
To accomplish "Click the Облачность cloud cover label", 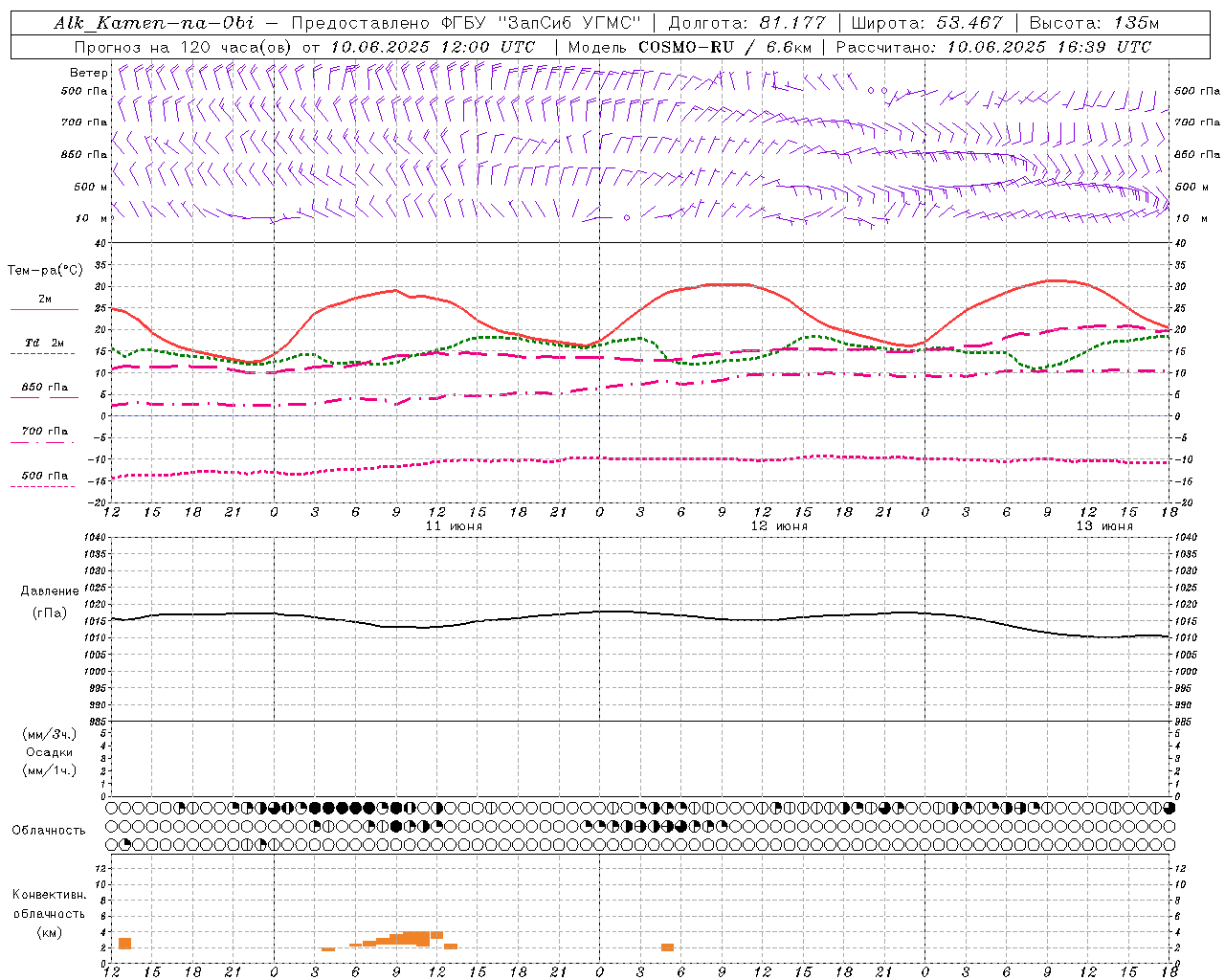I will tap(49, 831).
